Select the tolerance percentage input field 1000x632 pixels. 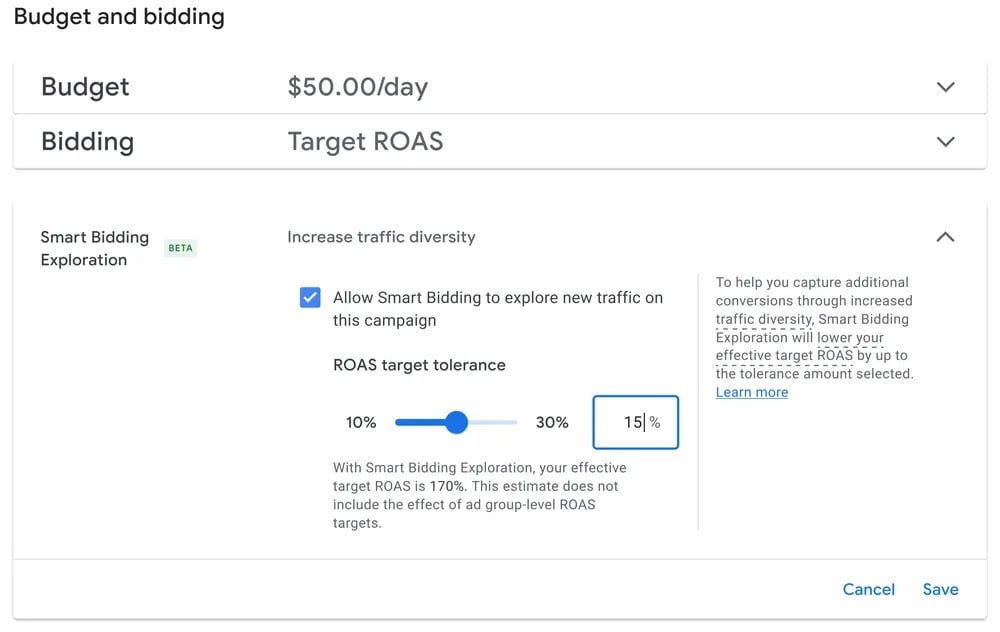click(x=636, y=422)
